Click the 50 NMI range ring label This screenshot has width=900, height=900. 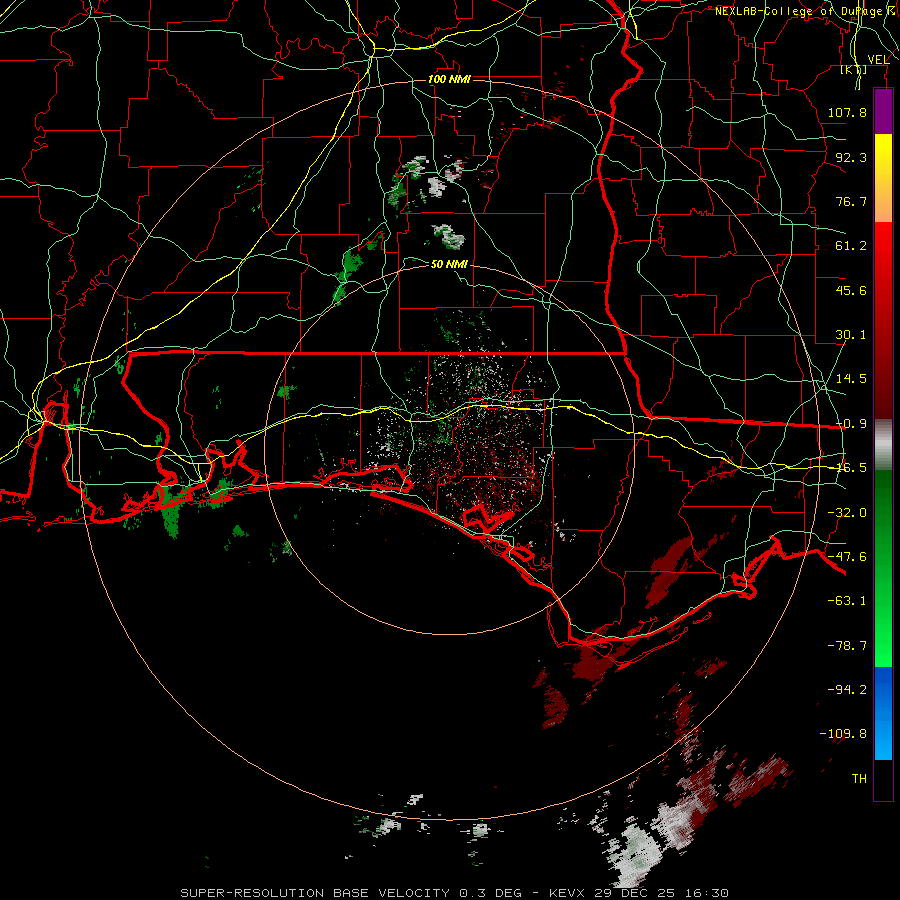[x=449, y=264]
